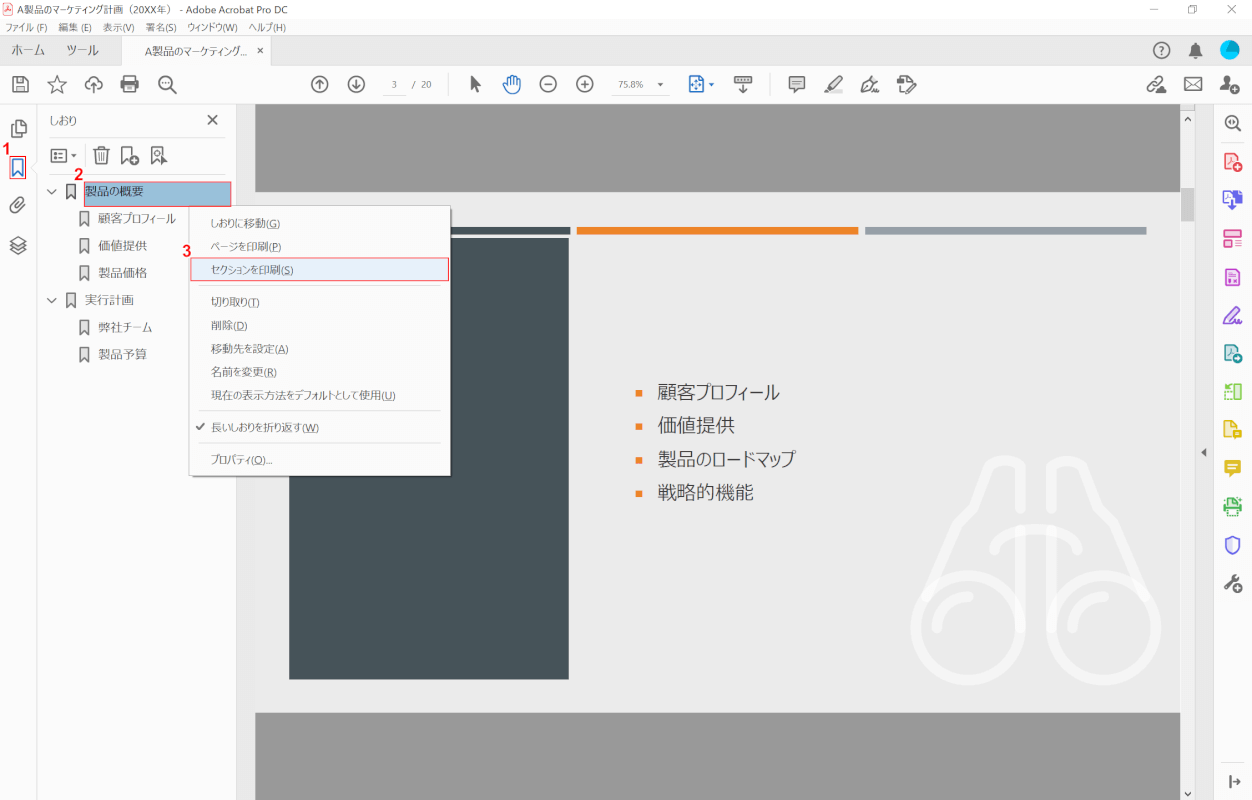Screen dimensions: 1252x800
Task: Select the Hand tool
Action: [x=512, y=85]
